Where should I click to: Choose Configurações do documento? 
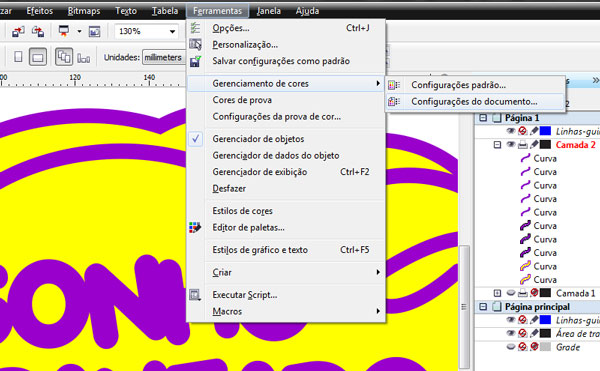(x=475, y=102)
